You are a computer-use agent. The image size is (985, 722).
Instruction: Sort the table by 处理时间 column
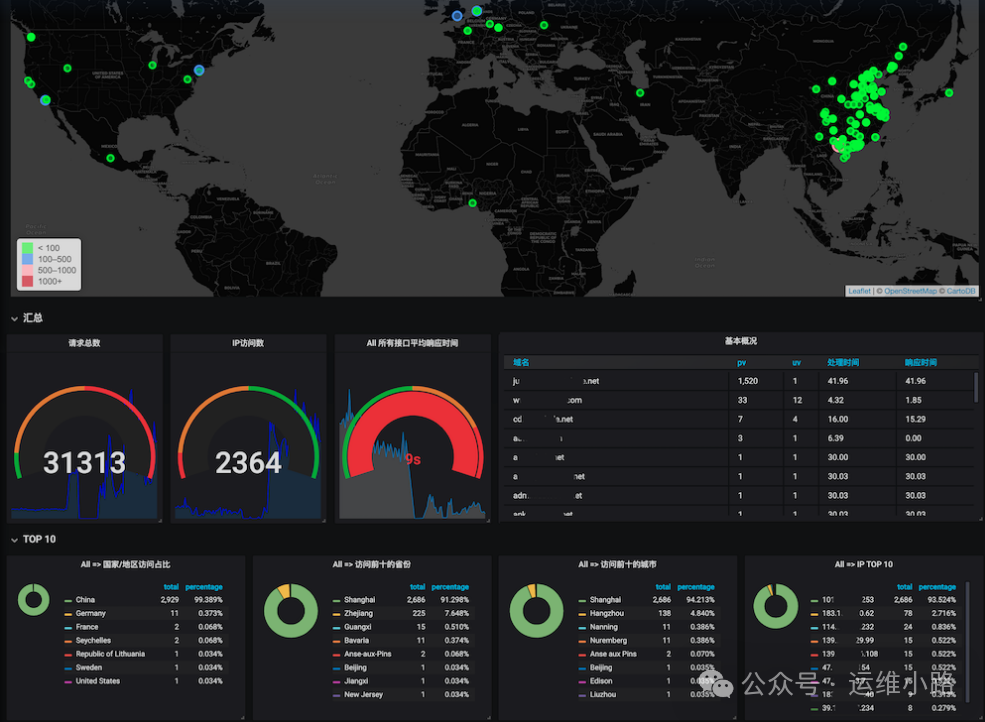click(x=842, y=363)
